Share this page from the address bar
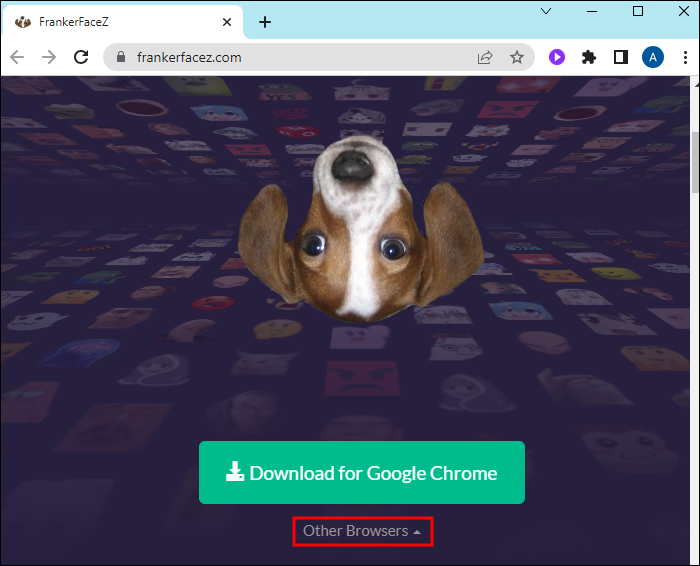Screen dimensions: 700x566 [485, 57]
